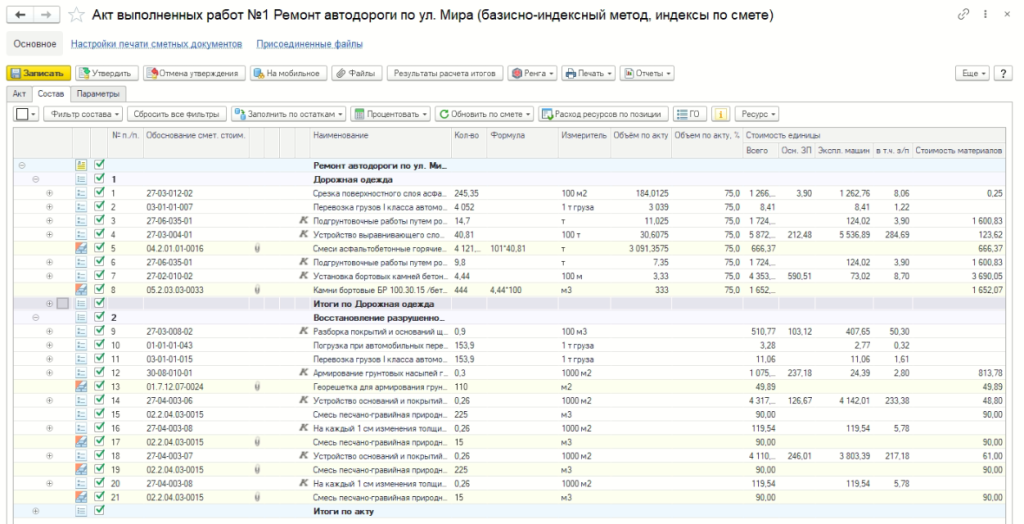Click the paperclip icon in row 5

click(x=259, y=248)
